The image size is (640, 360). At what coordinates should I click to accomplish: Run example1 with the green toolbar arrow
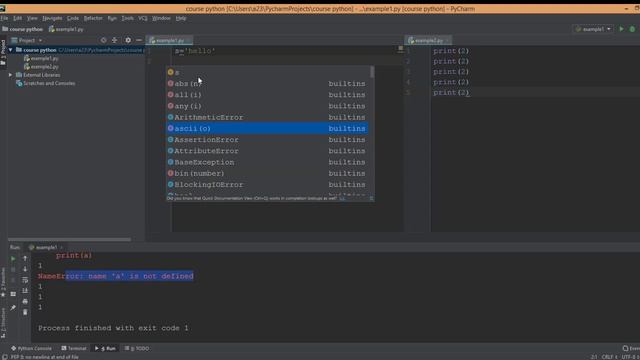621,29
